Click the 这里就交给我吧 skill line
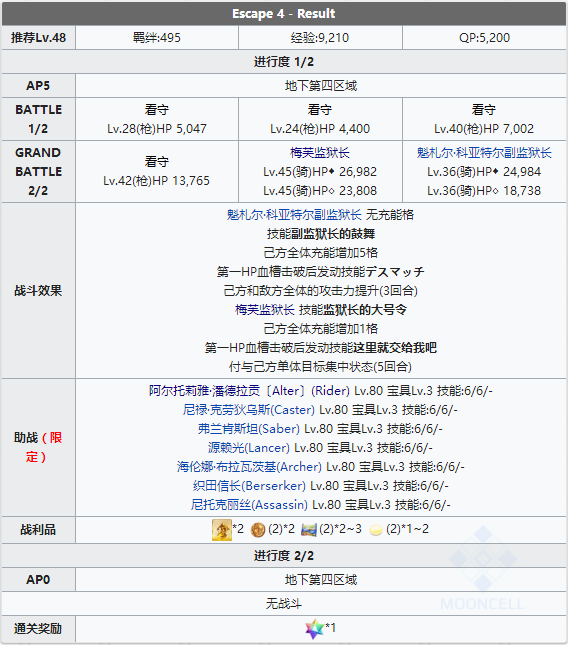The height and width of the screenshot is (645, 568). coord(321,348)
